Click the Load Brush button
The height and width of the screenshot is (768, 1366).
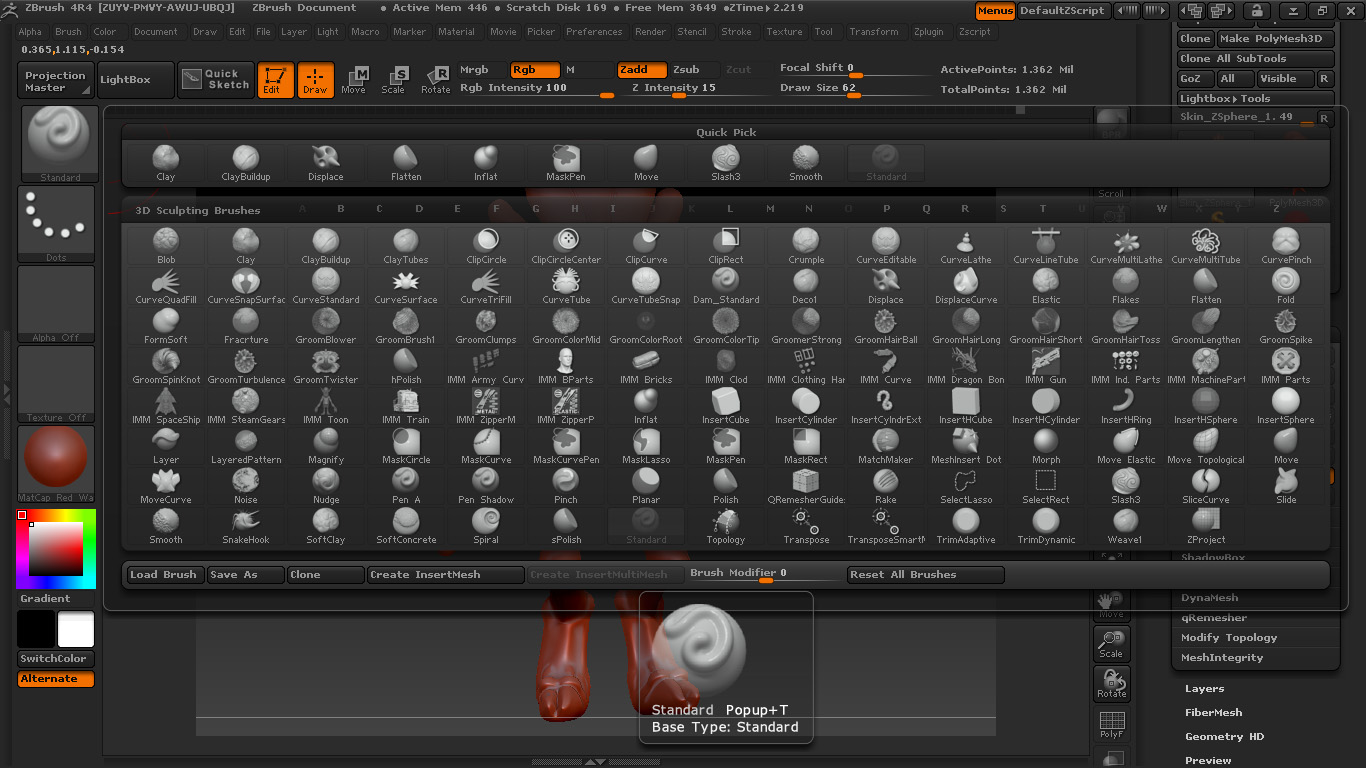tap(165, 575)
